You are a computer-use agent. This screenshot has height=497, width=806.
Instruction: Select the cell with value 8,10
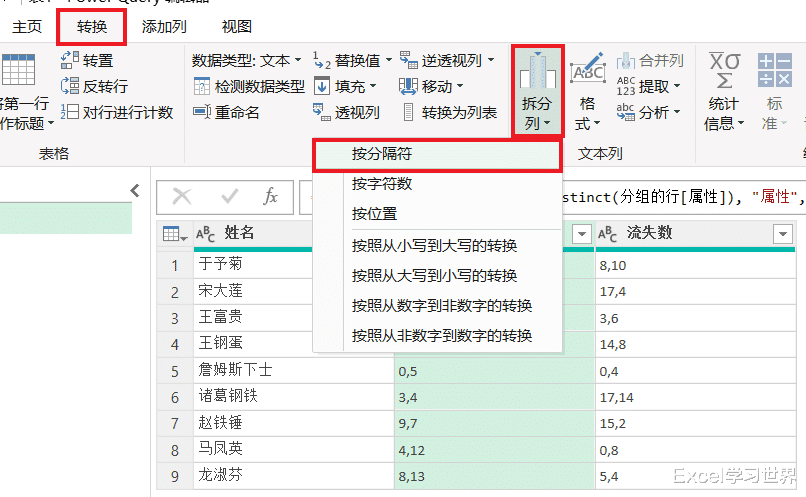click(x=695, y=265)
